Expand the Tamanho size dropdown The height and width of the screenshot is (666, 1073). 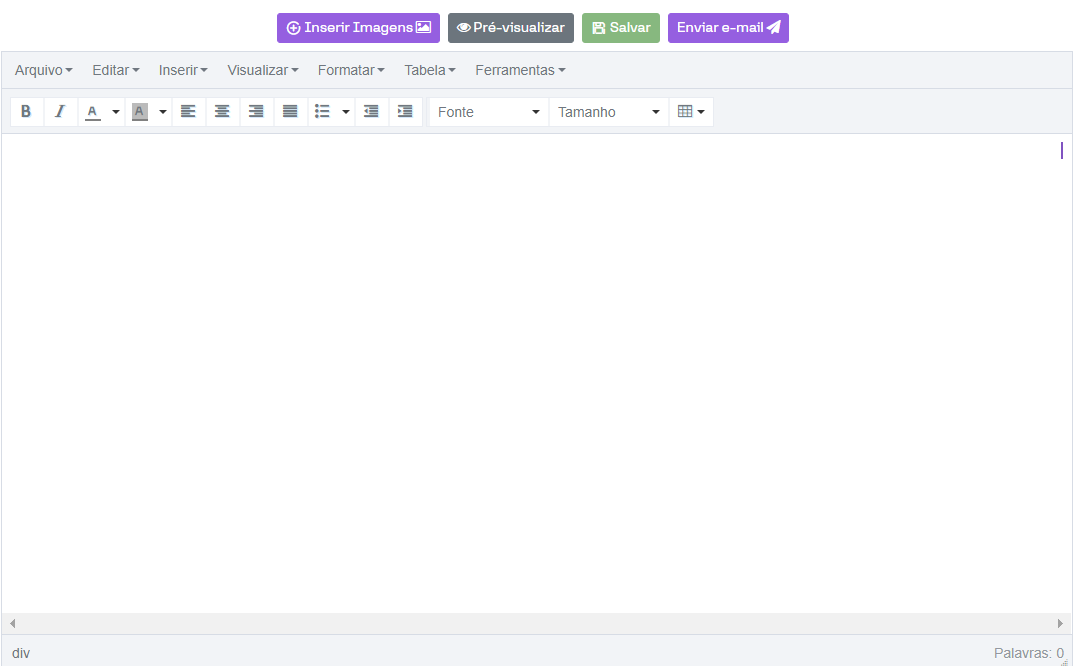(608, 112)
